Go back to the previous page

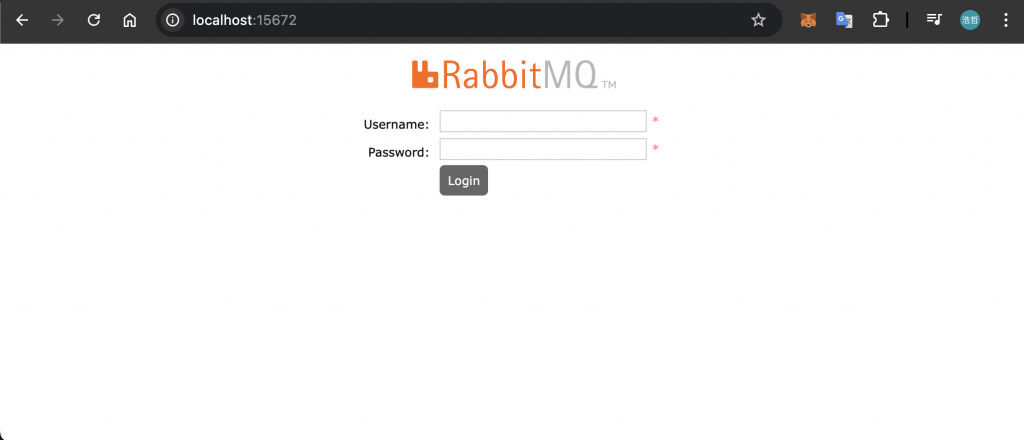pos(22,20)
